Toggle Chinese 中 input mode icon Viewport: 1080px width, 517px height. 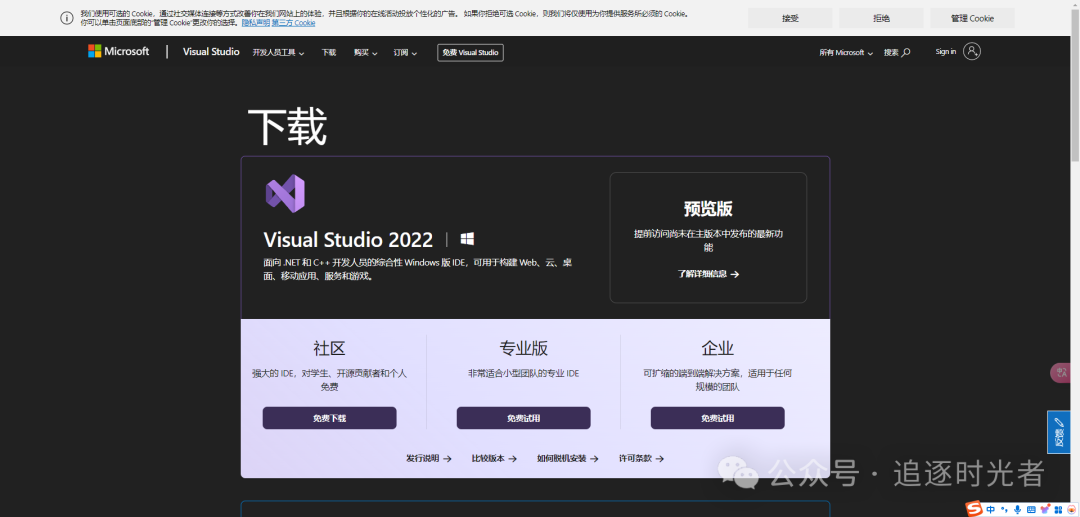pyautogui.click(x=990, y=509)
